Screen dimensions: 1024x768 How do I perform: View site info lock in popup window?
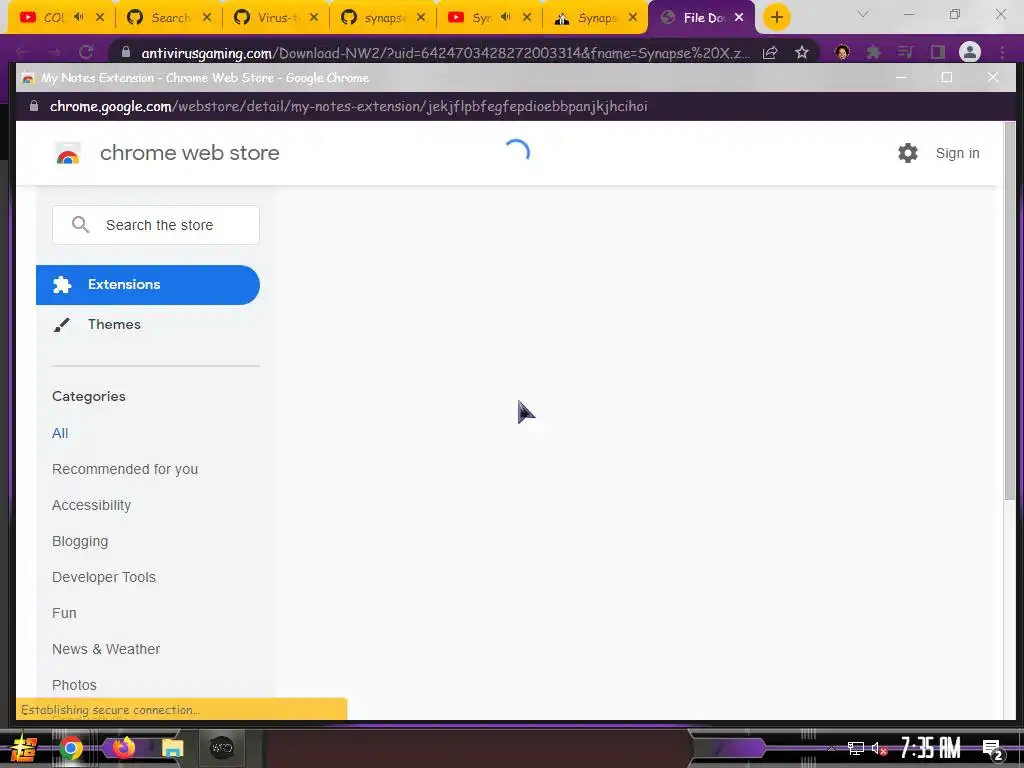point(34,106)
